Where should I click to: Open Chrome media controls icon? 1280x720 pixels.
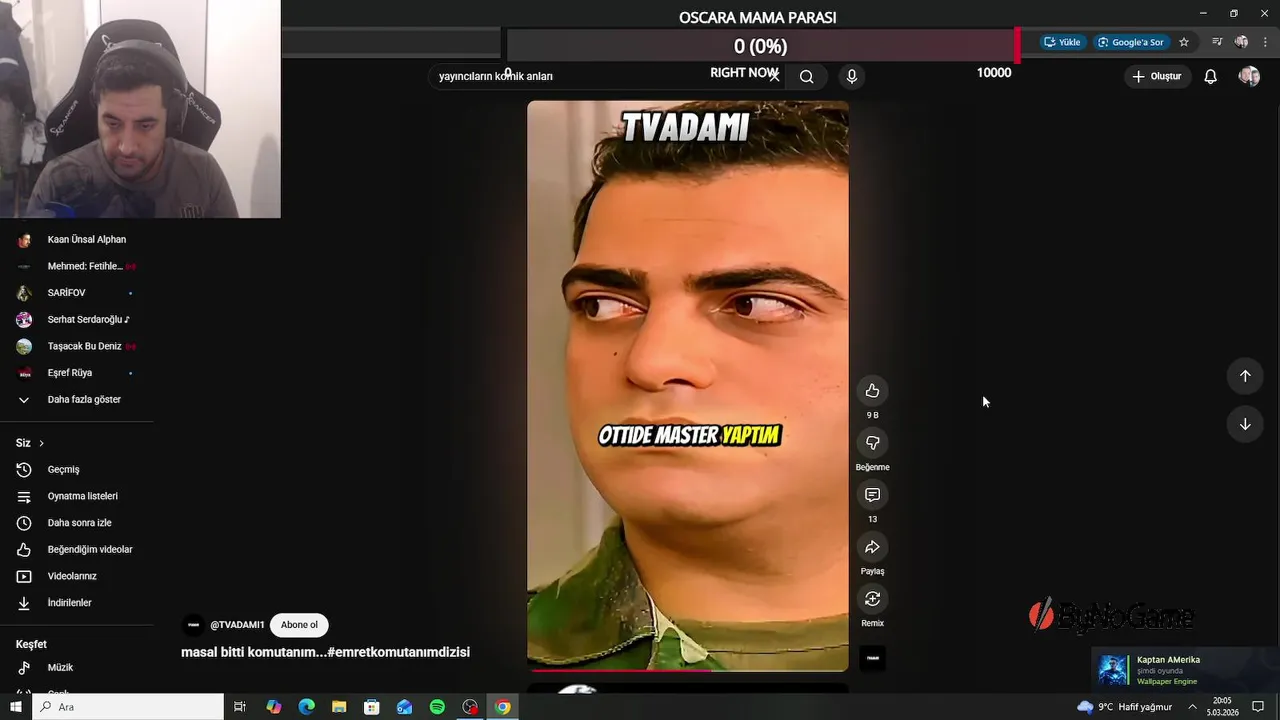click(x=1217, y=42)
